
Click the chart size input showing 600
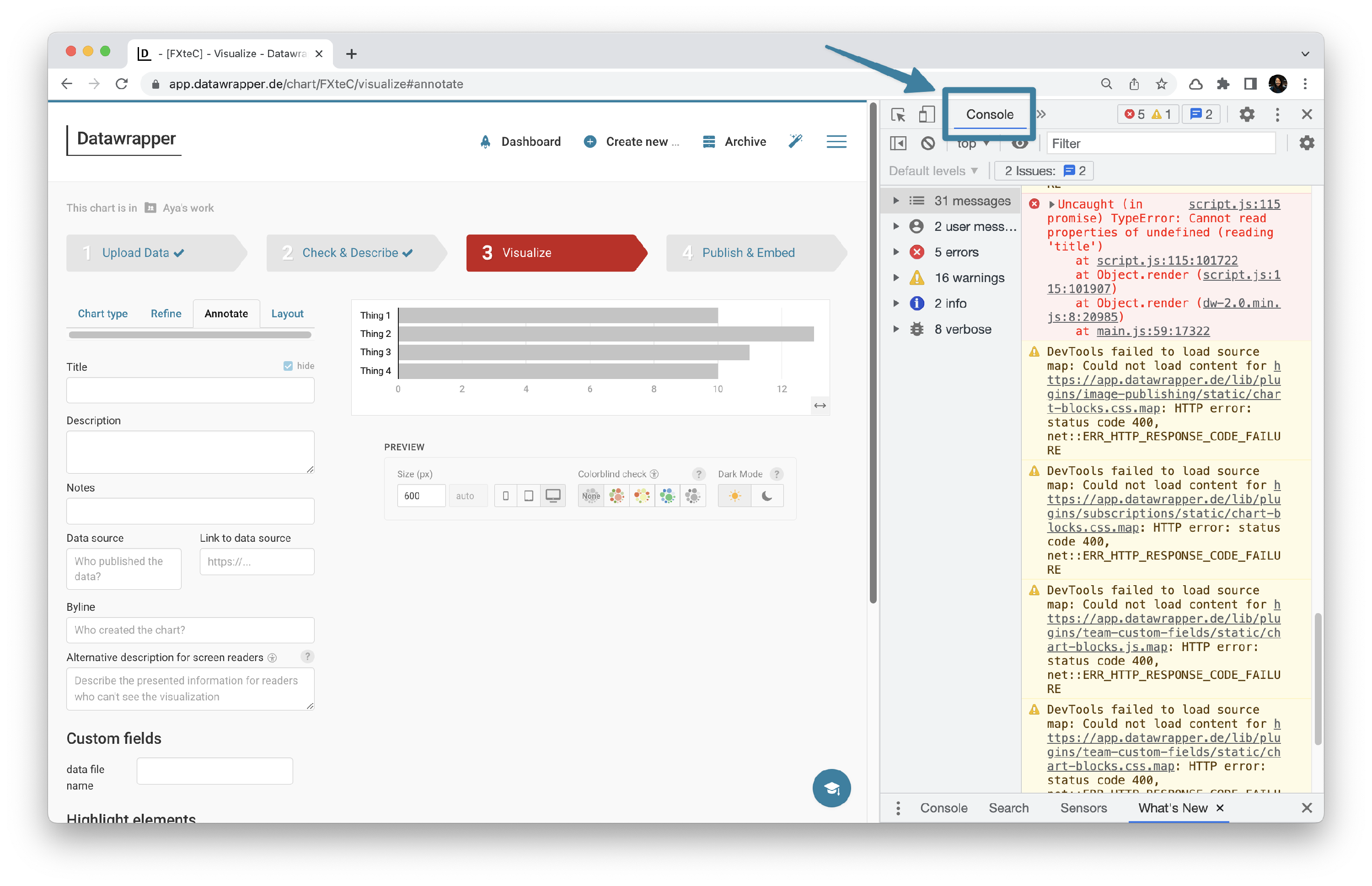[x=421, y=496]
